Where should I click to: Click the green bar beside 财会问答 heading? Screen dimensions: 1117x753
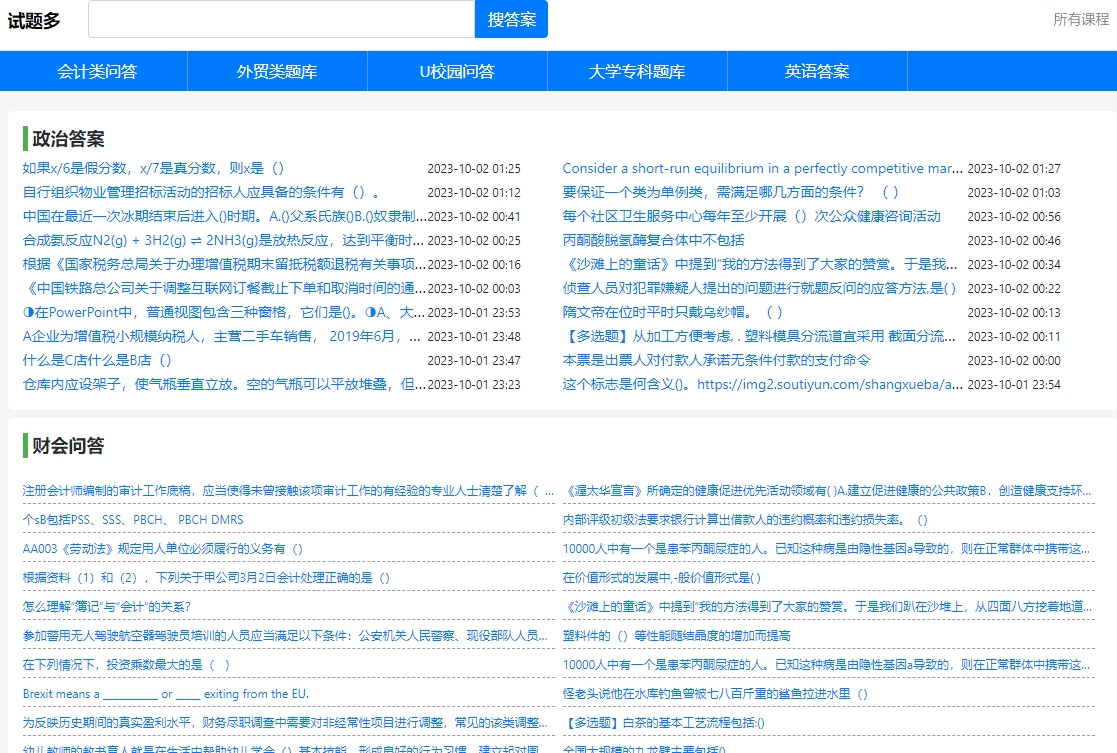[24, 445]
